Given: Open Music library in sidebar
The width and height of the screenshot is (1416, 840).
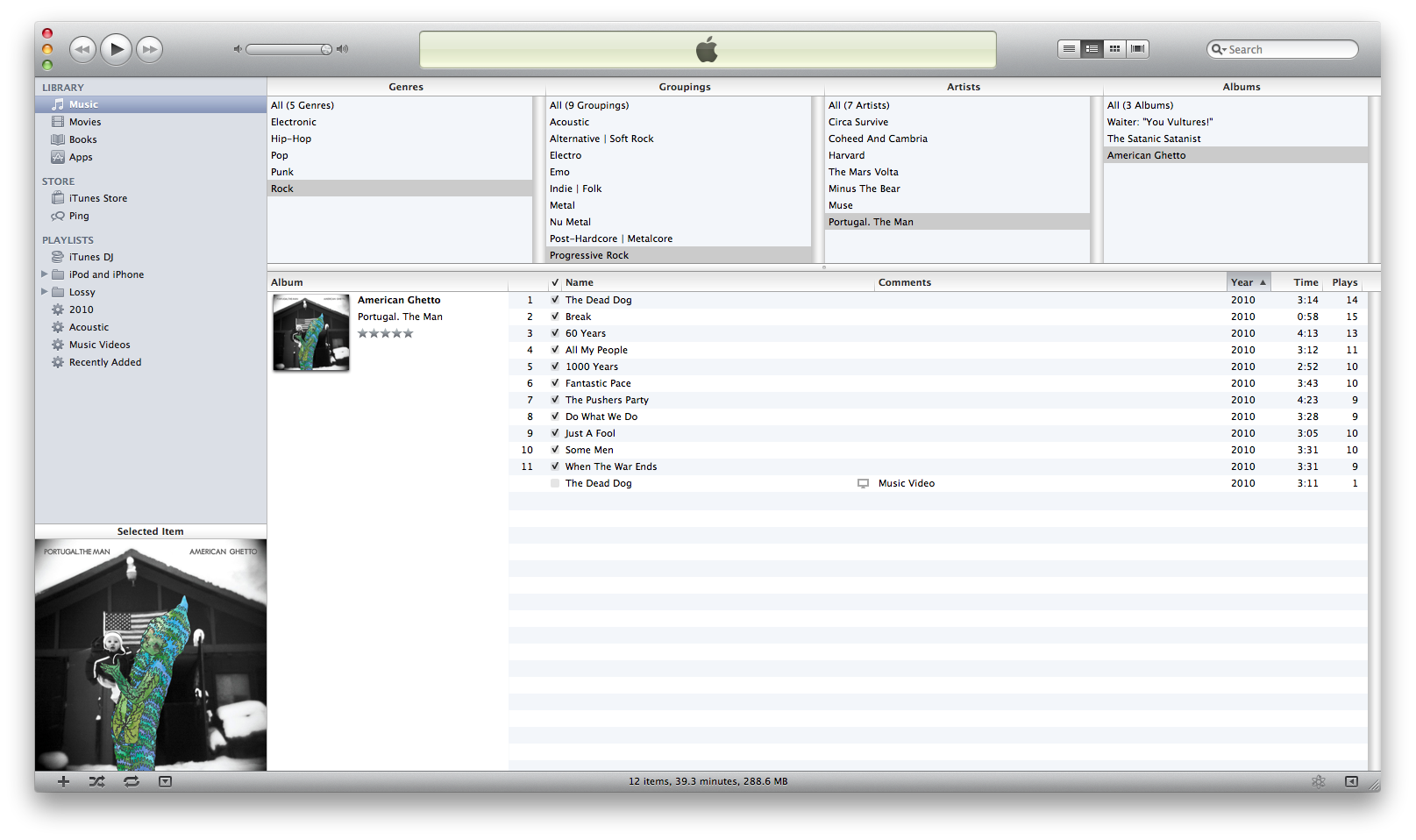Looking at the screenshot, I should tap(151, 104).
